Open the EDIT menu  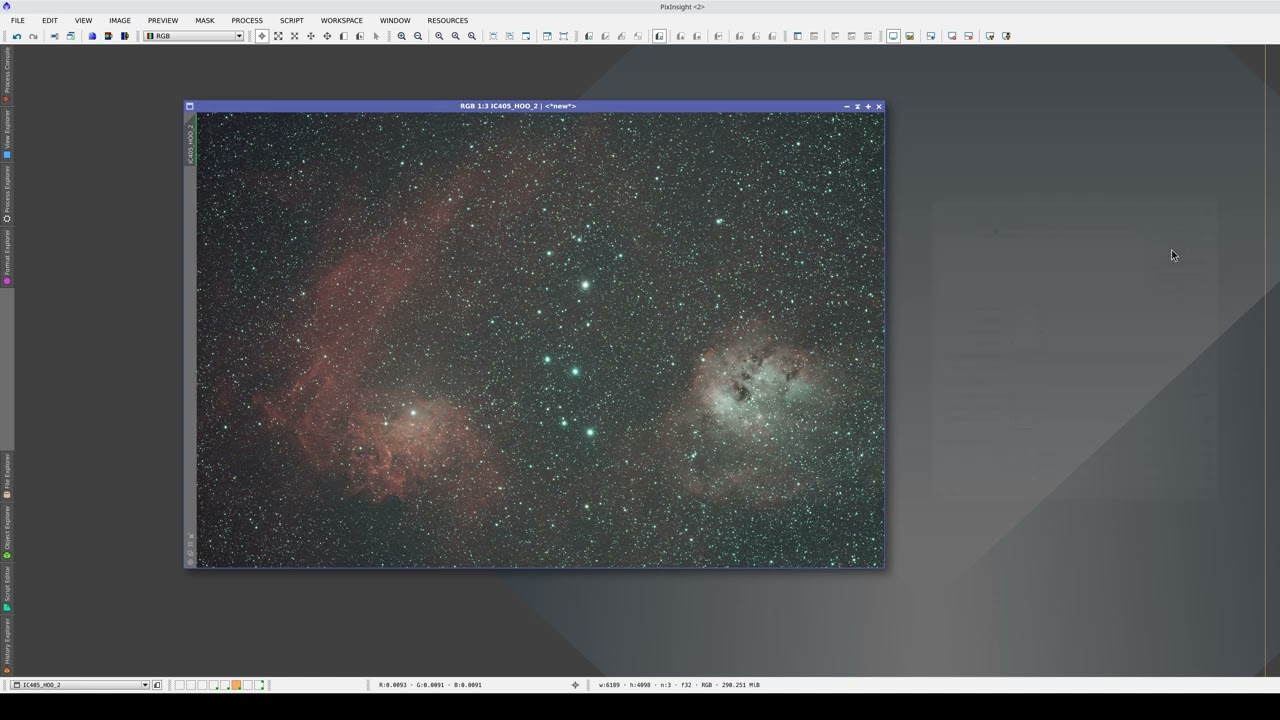coord(50,20)
